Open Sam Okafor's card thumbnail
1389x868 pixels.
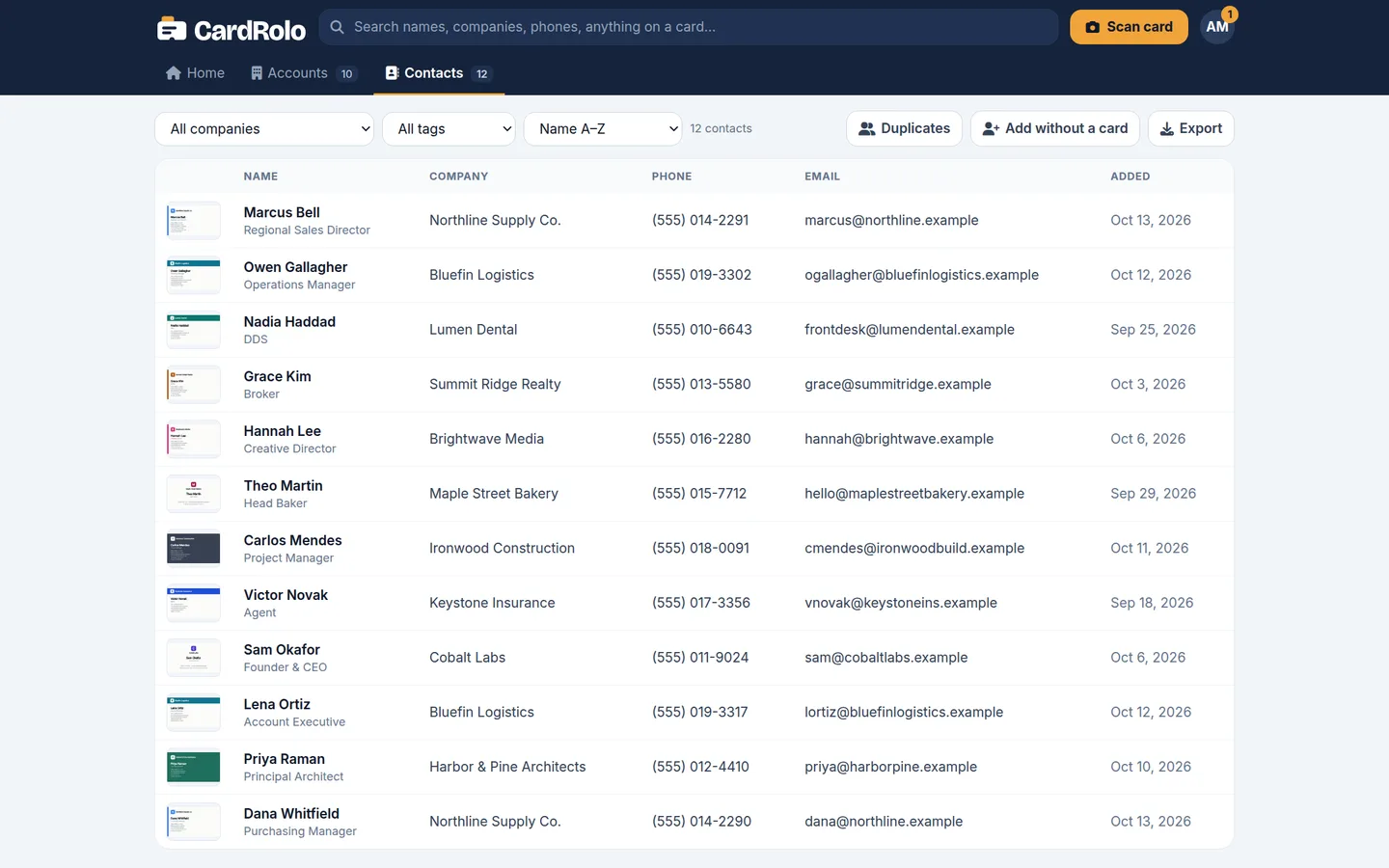(194, 658)
